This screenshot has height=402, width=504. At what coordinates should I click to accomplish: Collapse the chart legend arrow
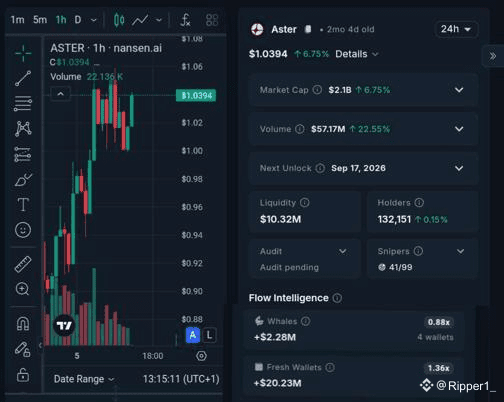60,94
